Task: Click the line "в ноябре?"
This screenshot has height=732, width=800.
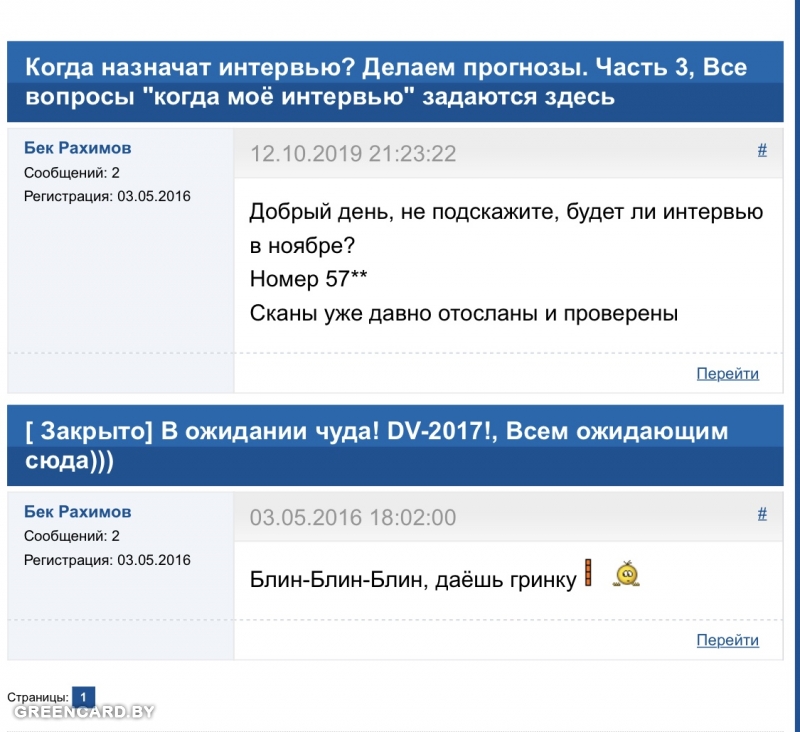Action: click(302, 246)
